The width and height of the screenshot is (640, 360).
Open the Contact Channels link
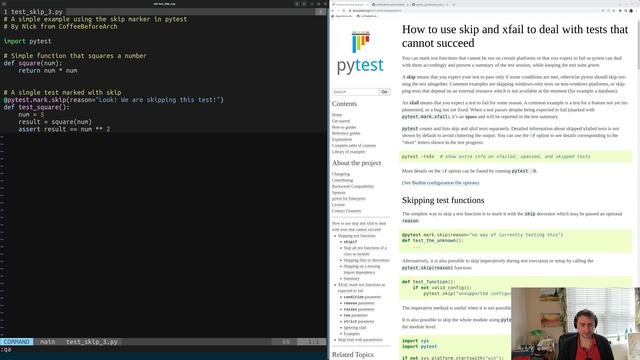(347, 211)
